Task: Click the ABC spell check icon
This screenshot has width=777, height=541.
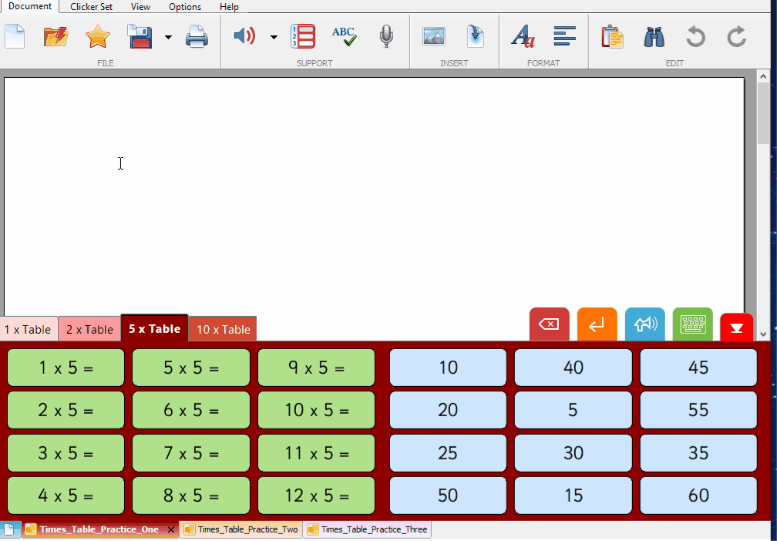Action: pyautogui.click(x=344, y=37)
